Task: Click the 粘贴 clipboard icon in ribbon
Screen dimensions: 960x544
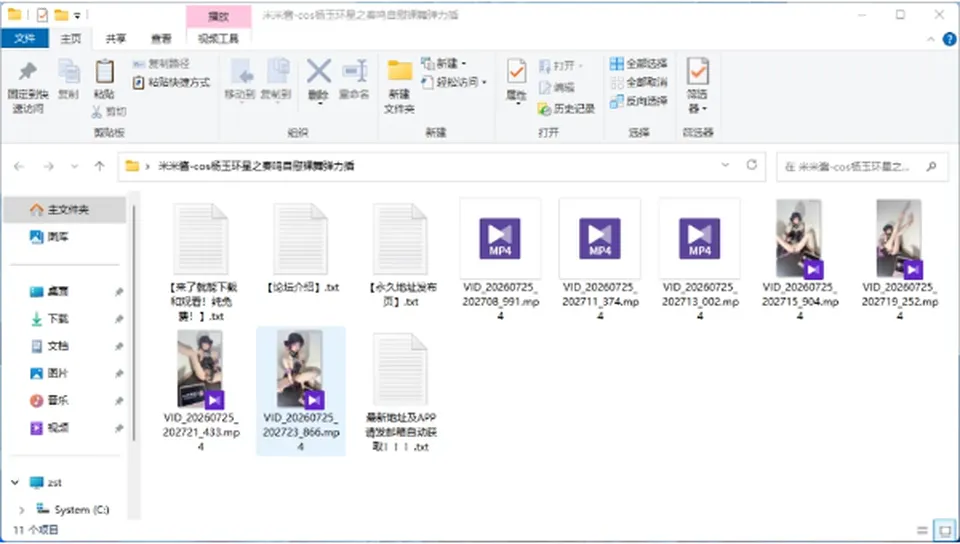Action: (x=104, y=72)
